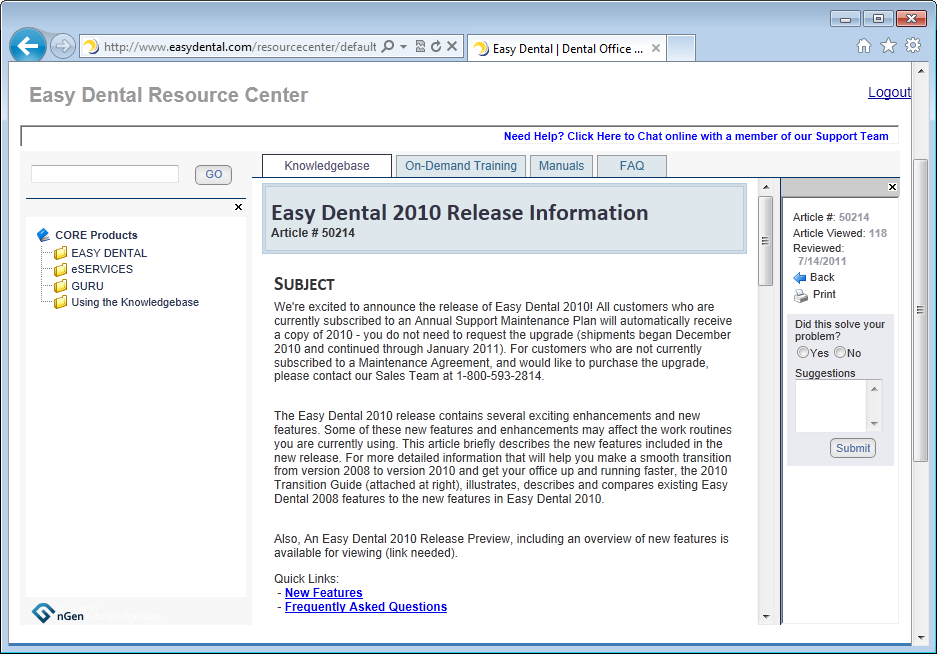This screenshot has width=937, height=654.
Task: Submit the feedback suggestions
Action: (853, 448)
